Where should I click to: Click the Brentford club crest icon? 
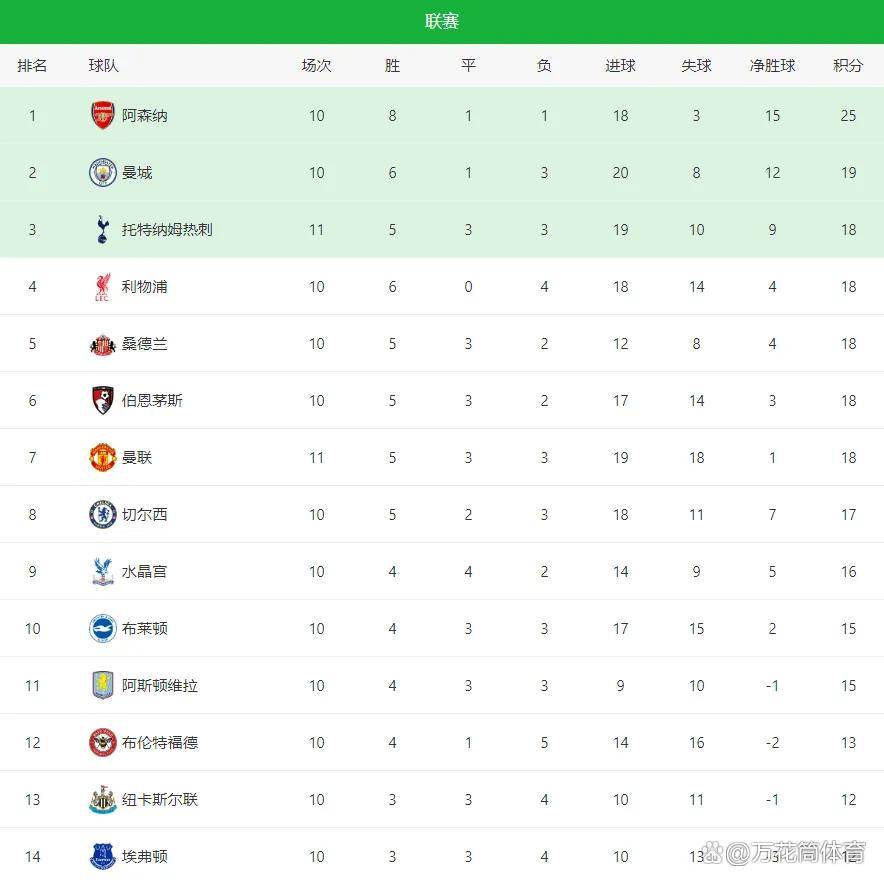103,743
